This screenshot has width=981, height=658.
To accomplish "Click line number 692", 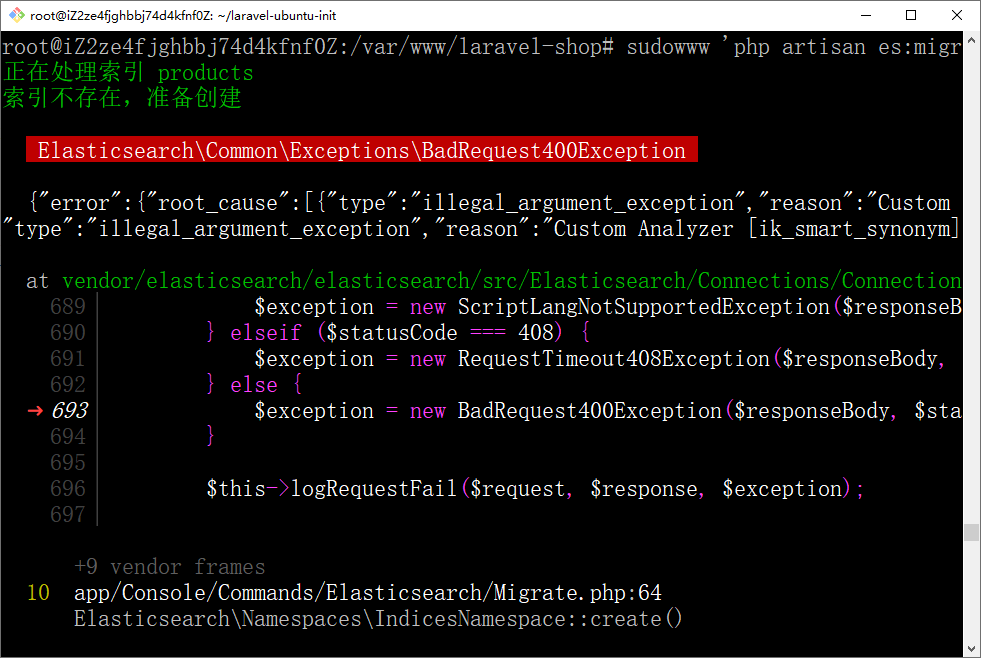I will 68,385.
